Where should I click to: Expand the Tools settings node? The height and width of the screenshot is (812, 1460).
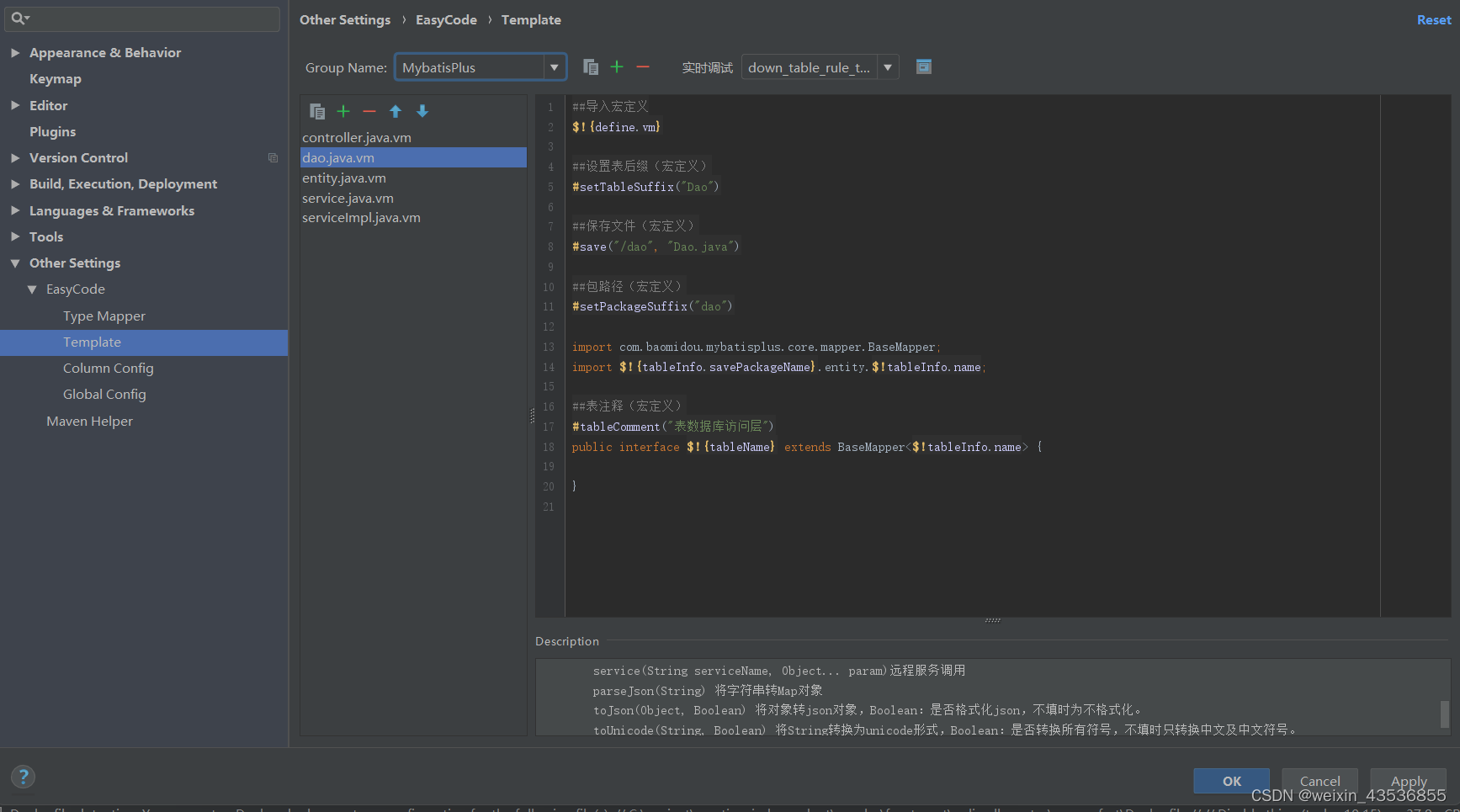pyautogui.click(x=15, y=236)
